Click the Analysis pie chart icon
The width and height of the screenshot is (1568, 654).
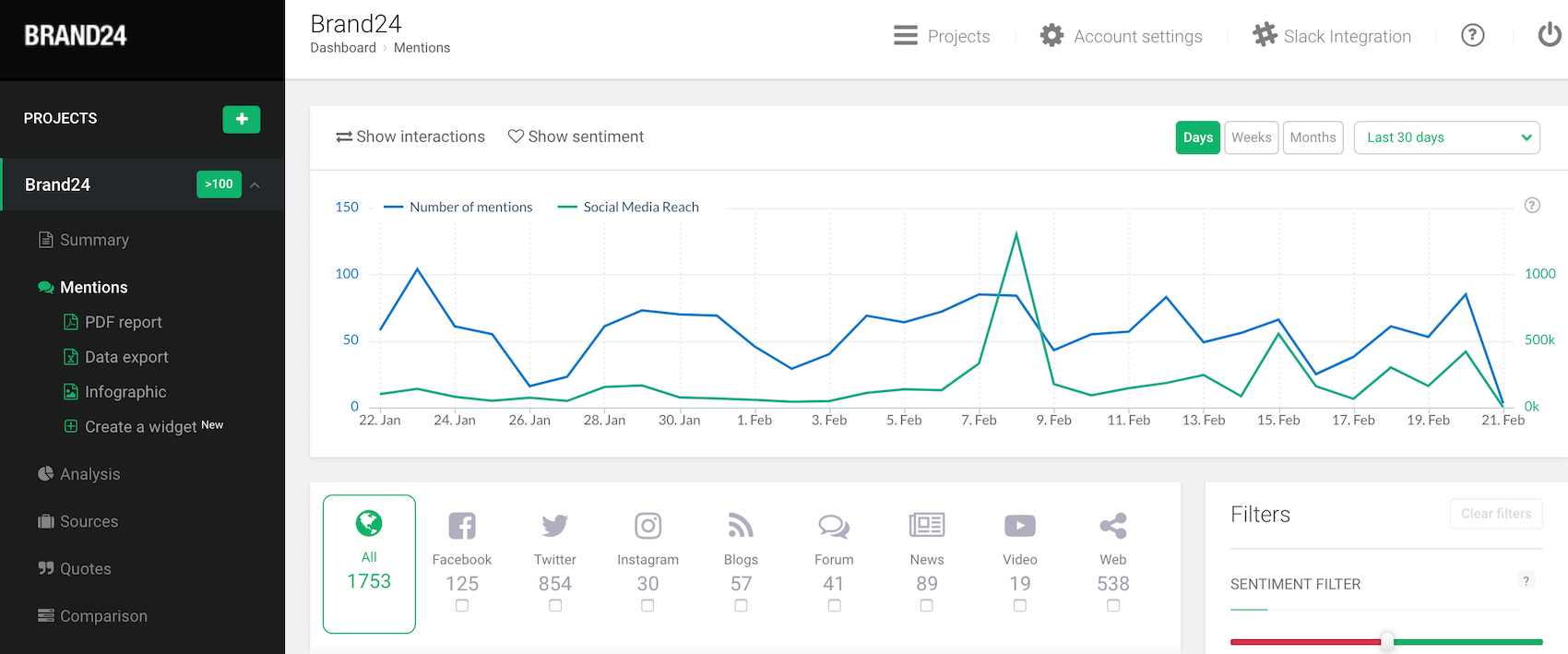click(x=46, y=473)
